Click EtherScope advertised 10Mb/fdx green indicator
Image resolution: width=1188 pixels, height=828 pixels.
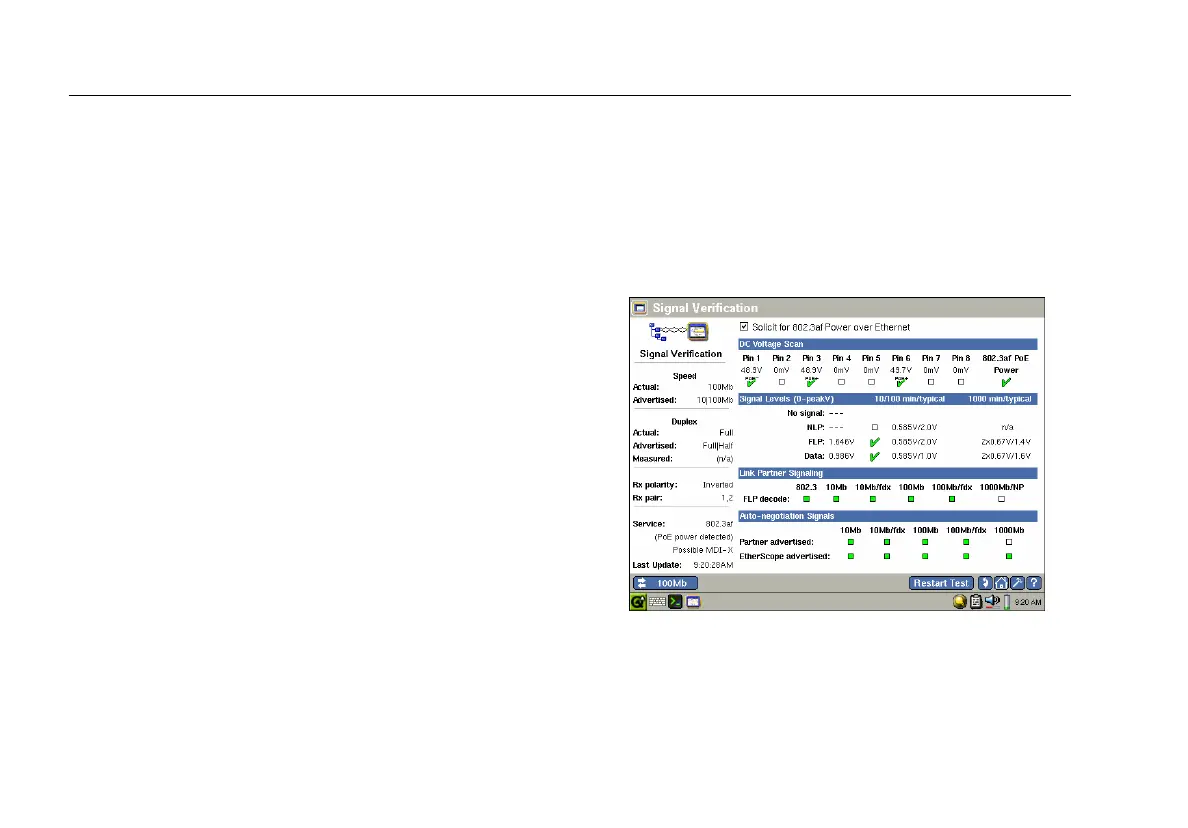click(x=887, y=556)
